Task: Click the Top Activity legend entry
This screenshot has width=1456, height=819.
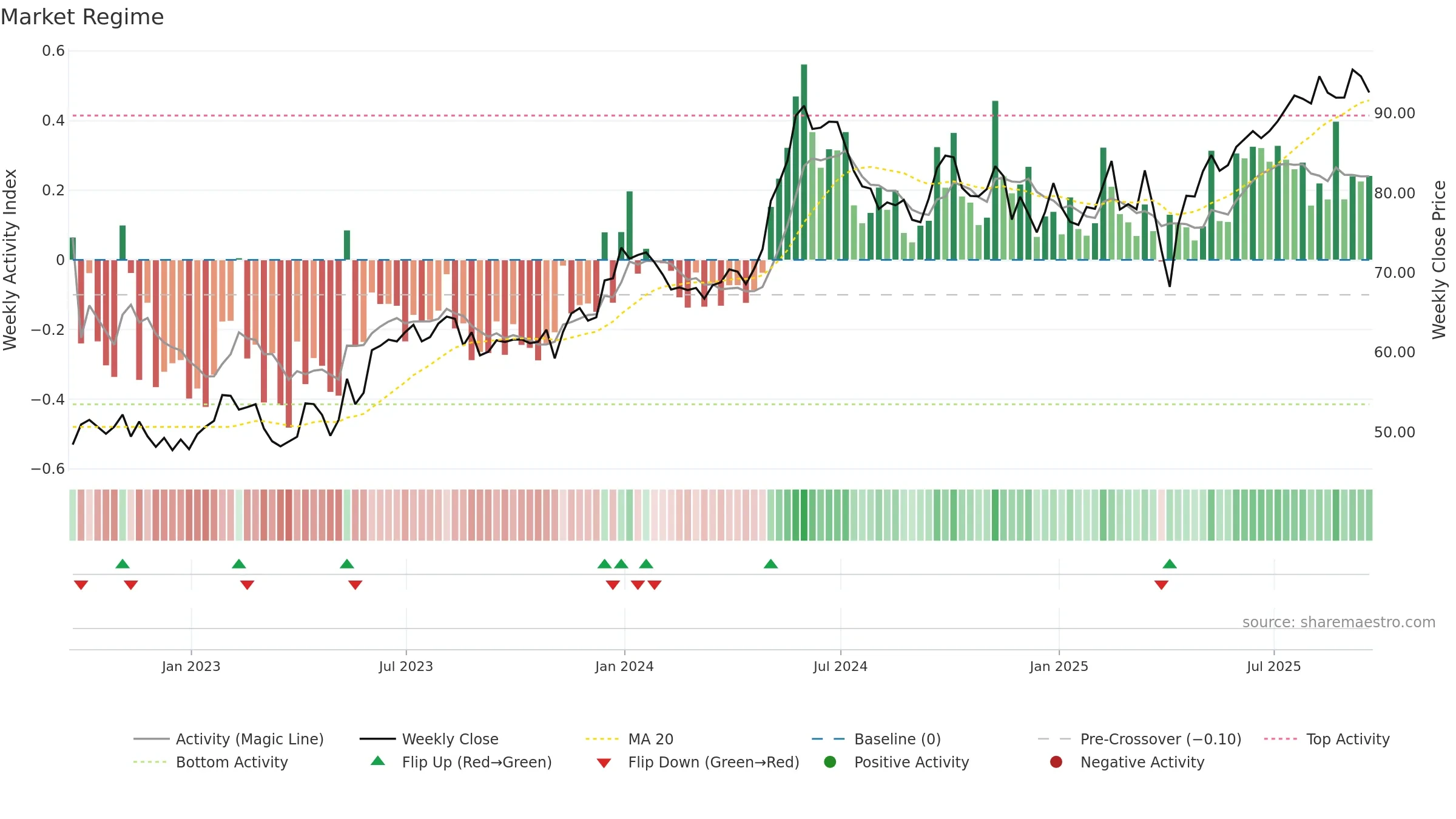Action: pyautogui.click(x=1327, y=739)
